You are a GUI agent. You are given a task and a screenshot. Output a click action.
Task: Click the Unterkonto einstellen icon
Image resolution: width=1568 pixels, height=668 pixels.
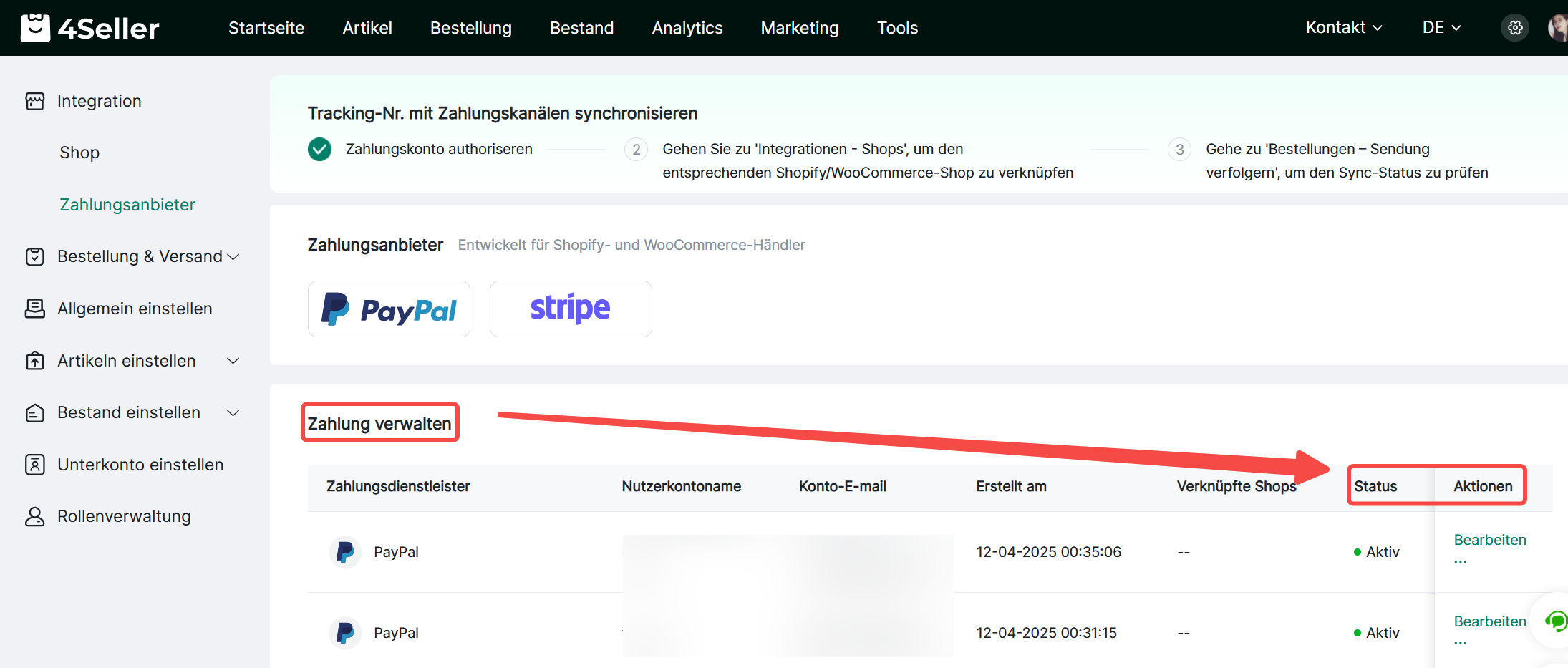point(35,465)
